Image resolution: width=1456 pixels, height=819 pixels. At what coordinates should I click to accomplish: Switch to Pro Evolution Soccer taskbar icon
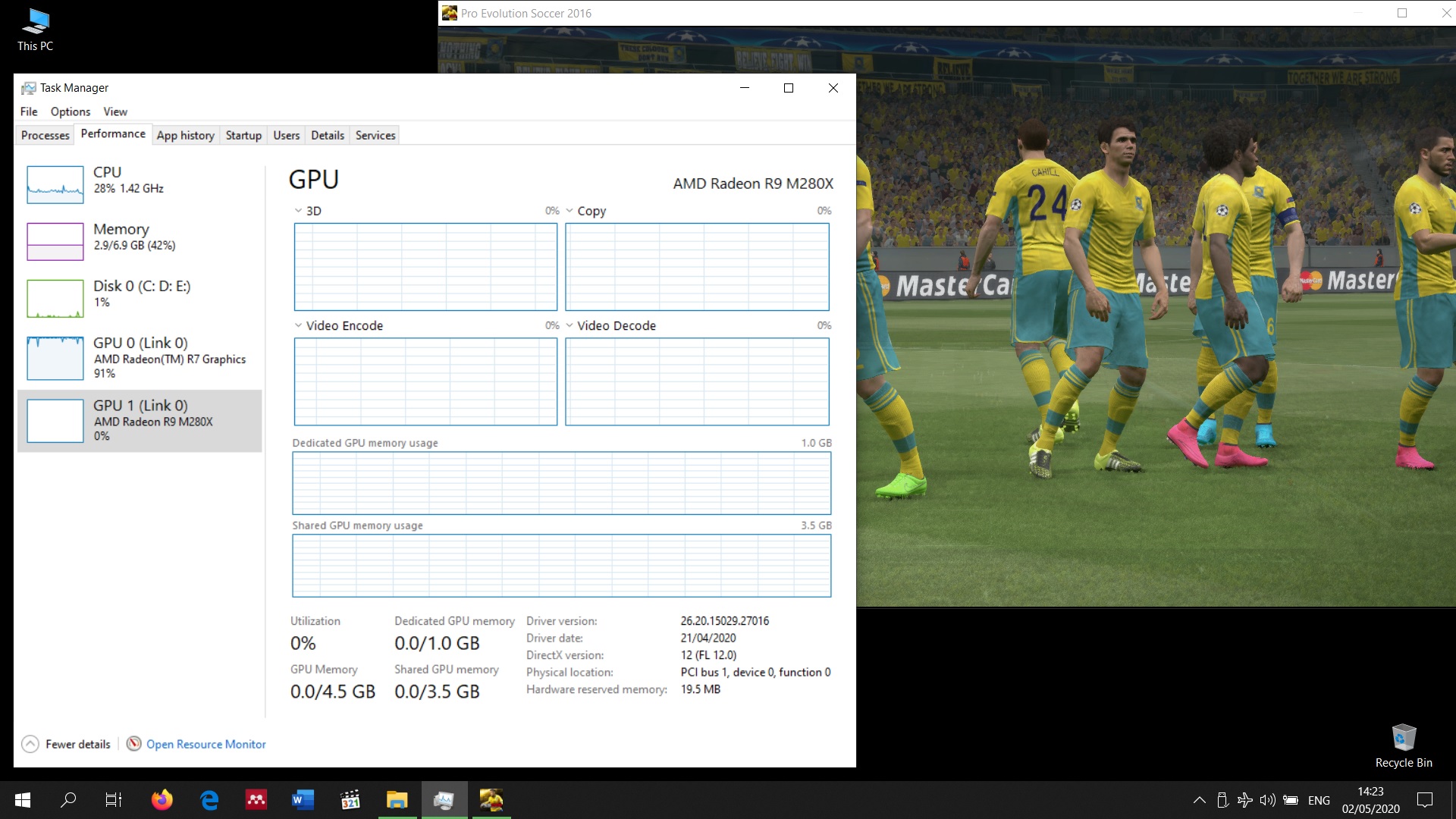(491, 800)
